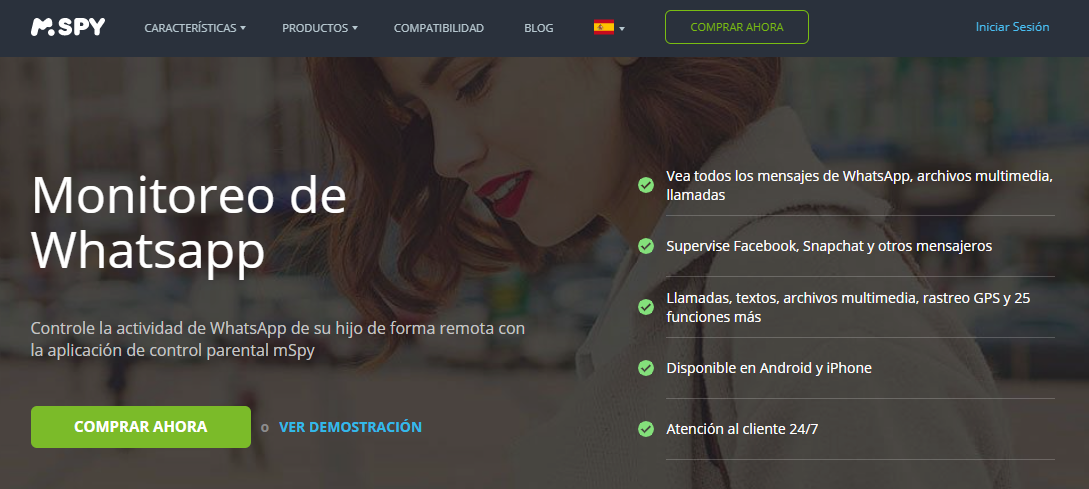Click the 'Monitoreo de Whatsapp' heading
Screen dimensions: 1089x489
click(189, 224)
